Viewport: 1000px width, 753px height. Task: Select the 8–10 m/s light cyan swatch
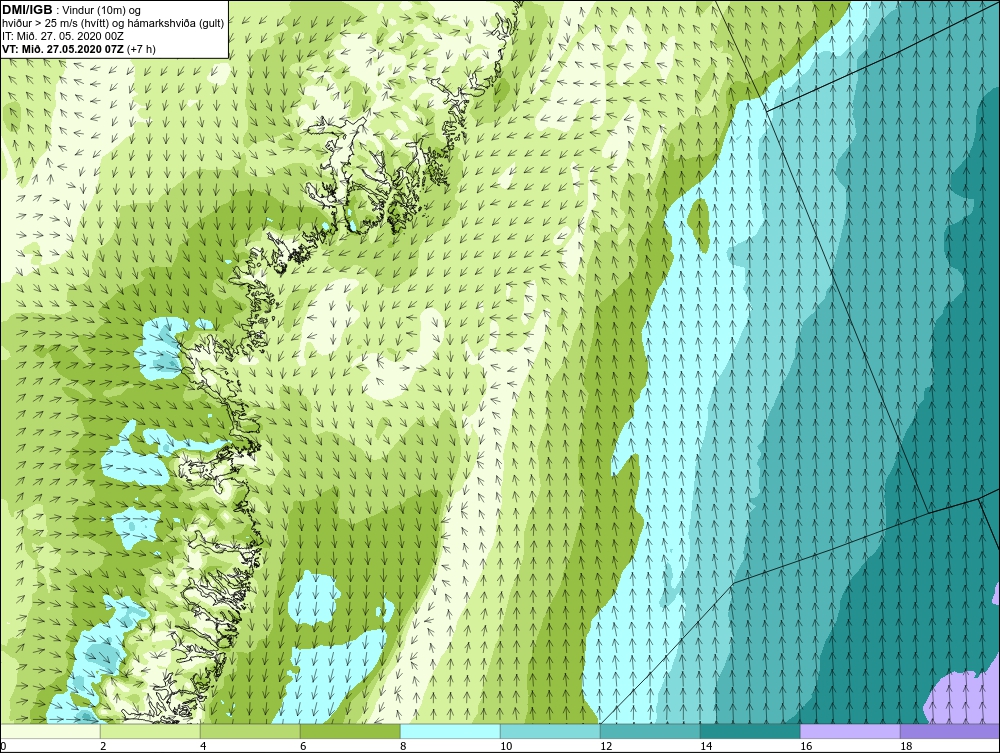(x=450, y=731)
